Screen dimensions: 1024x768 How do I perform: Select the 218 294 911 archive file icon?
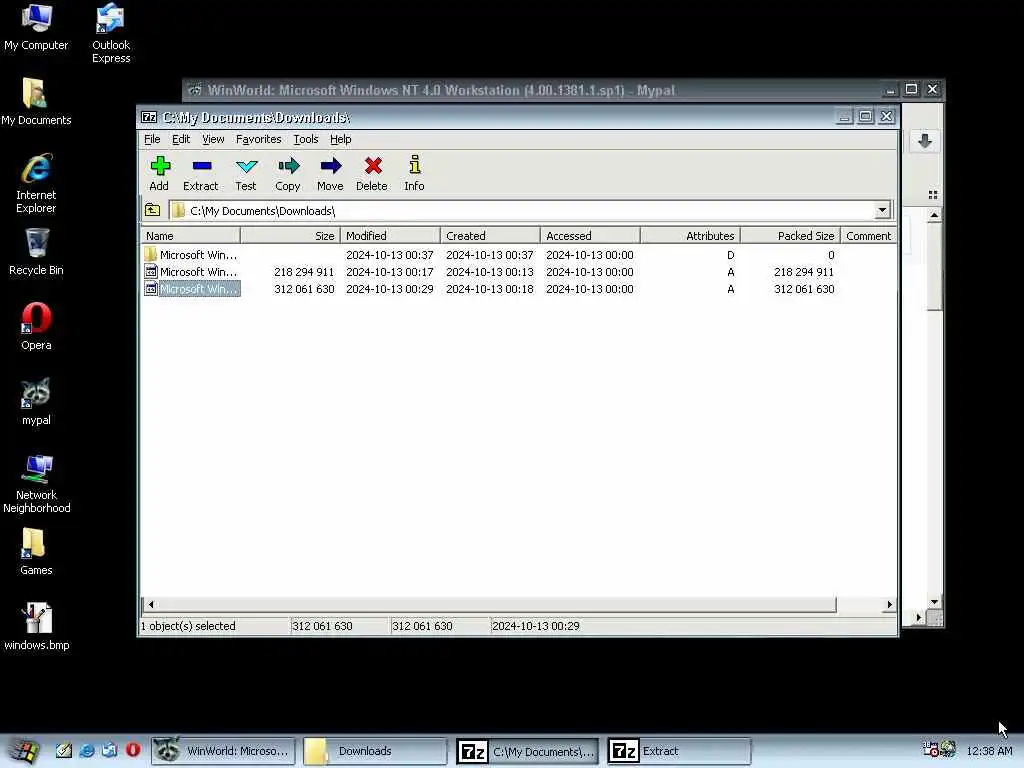point(151,272)
